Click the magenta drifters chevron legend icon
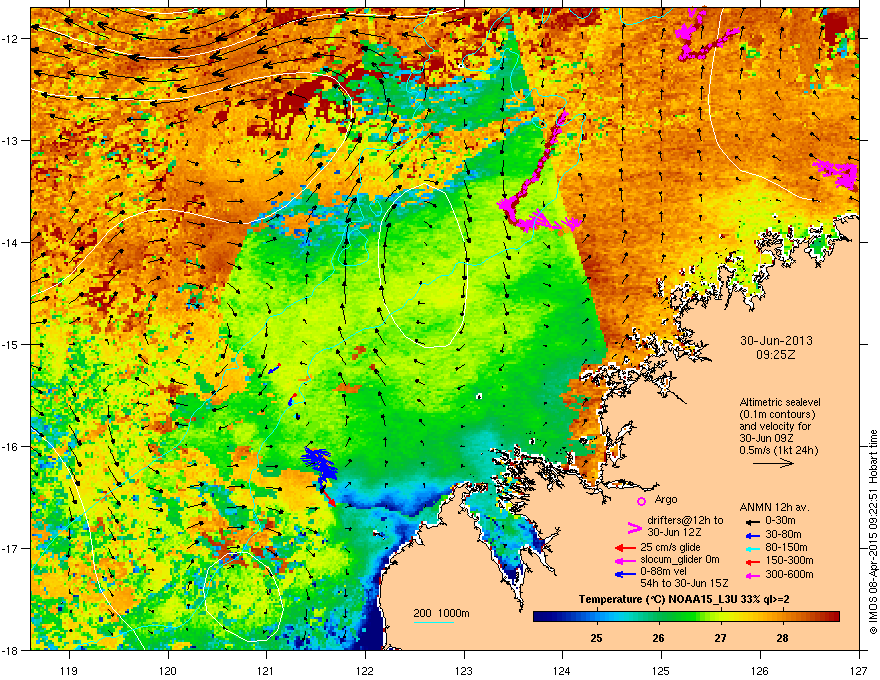 [x=633, y=527]
